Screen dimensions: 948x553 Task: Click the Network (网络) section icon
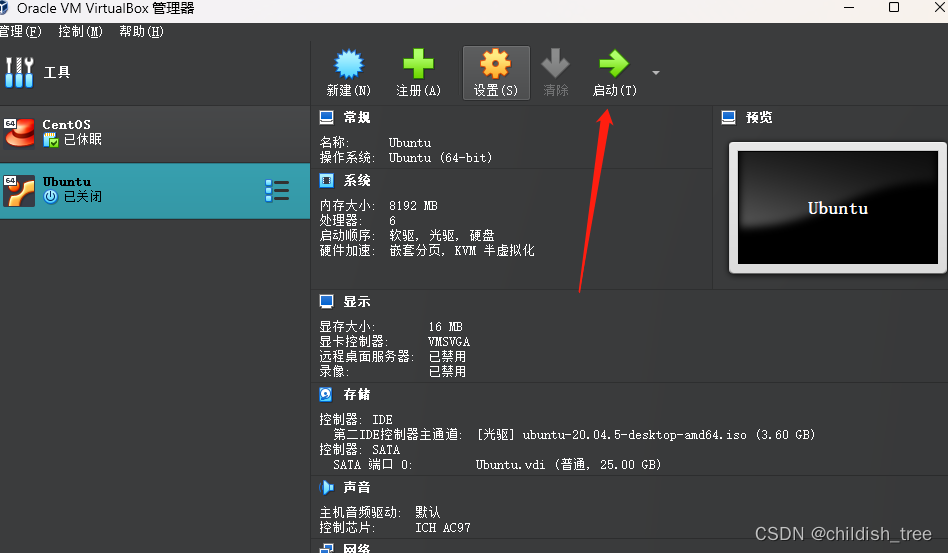point(326,548)
